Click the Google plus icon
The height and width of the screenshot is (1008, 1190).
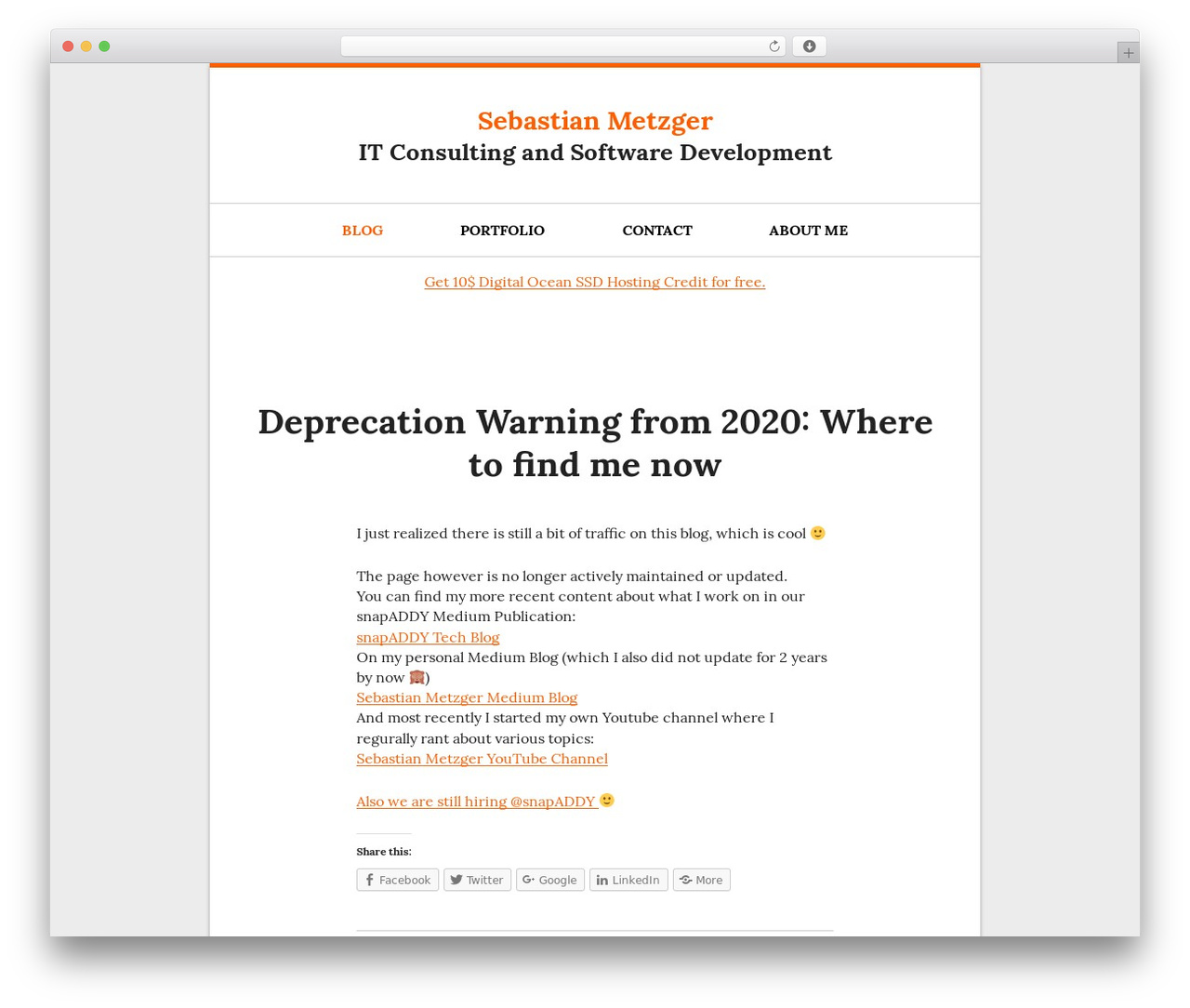[528, 880]
